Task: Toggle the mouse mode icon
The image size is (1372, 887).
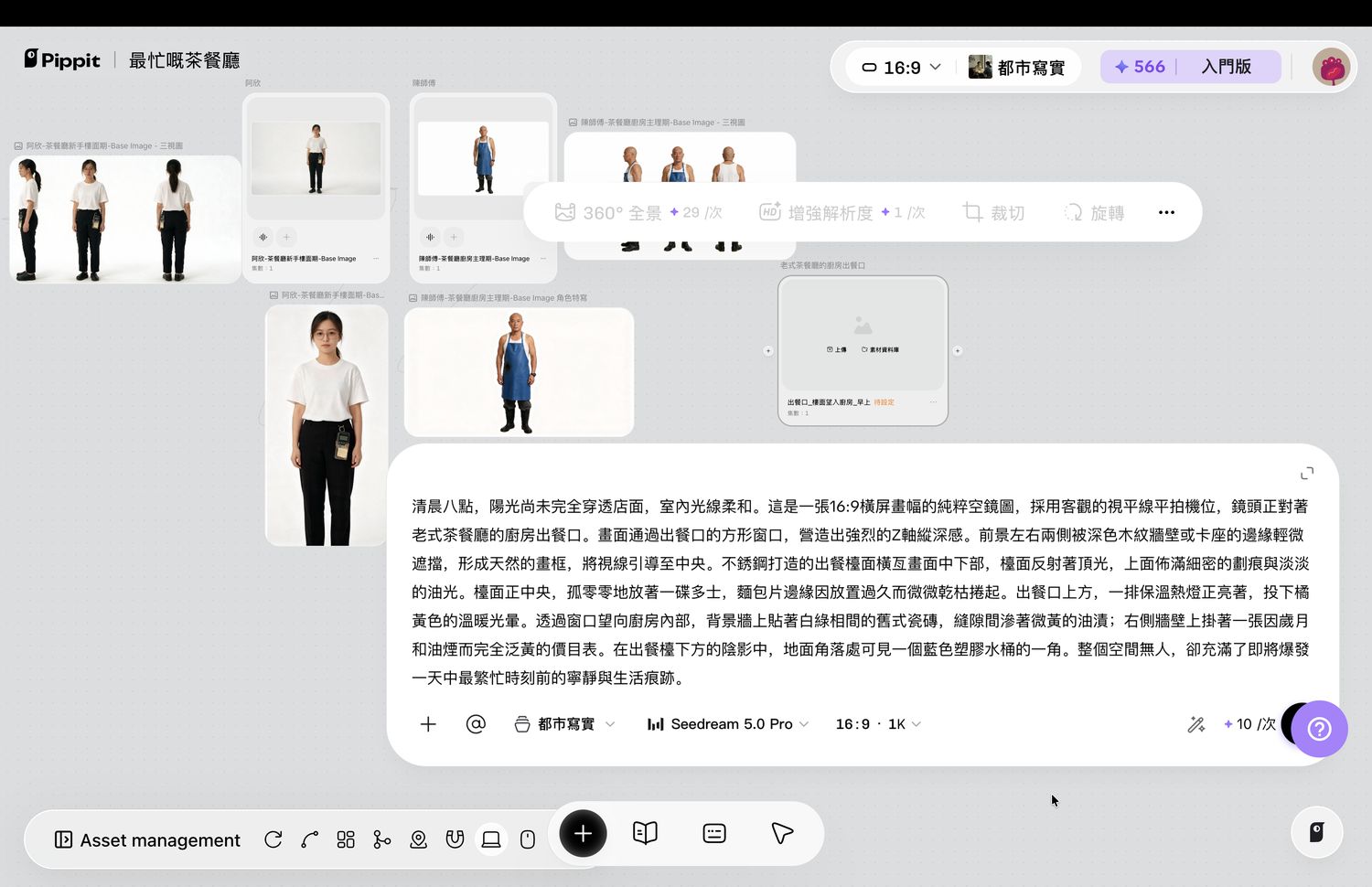Action: pos(528,839)
